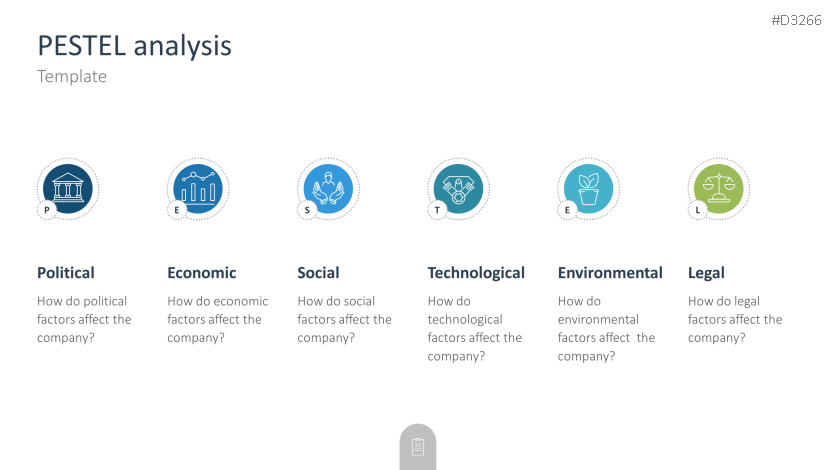836x470 pixels.
Task: Click the Technological heading
Action: click(x=476, y=272)
